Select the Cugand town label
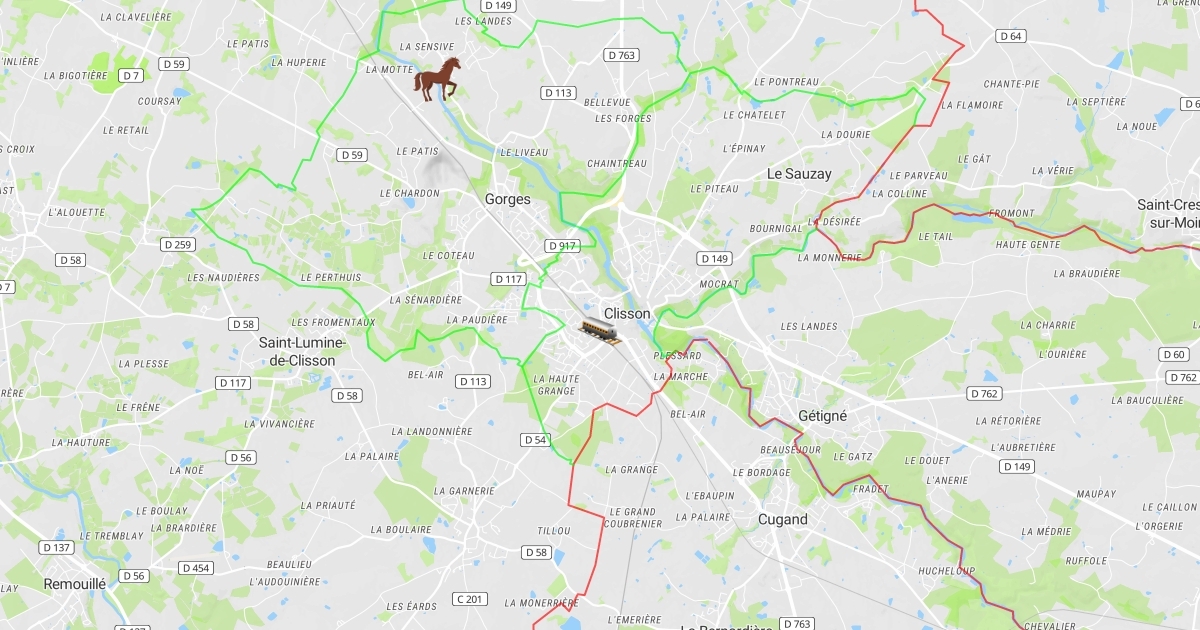The height and width of the screenshot is (630, 1200). (783, 519)
